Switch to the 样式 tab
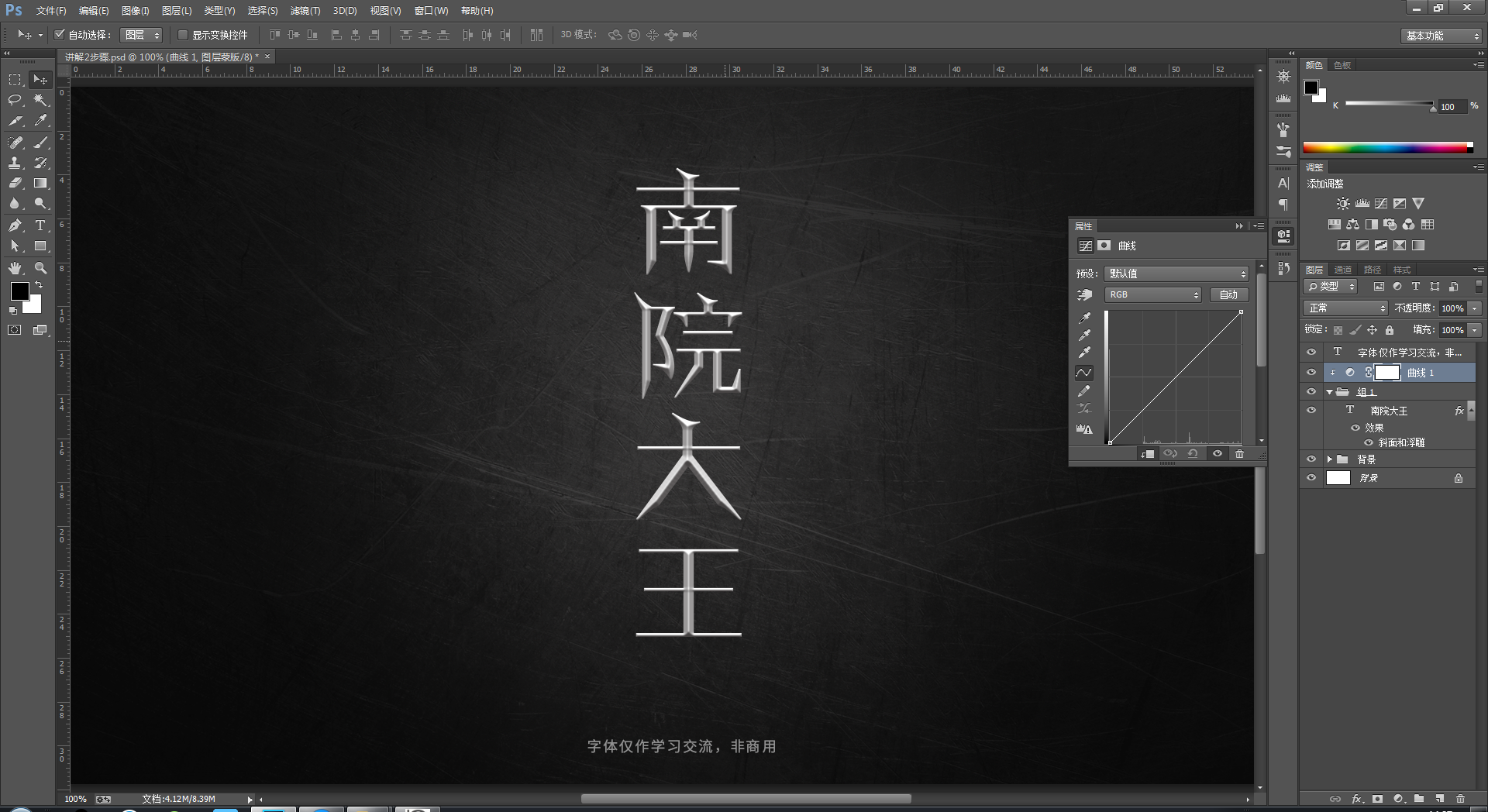 point(1402,270)
